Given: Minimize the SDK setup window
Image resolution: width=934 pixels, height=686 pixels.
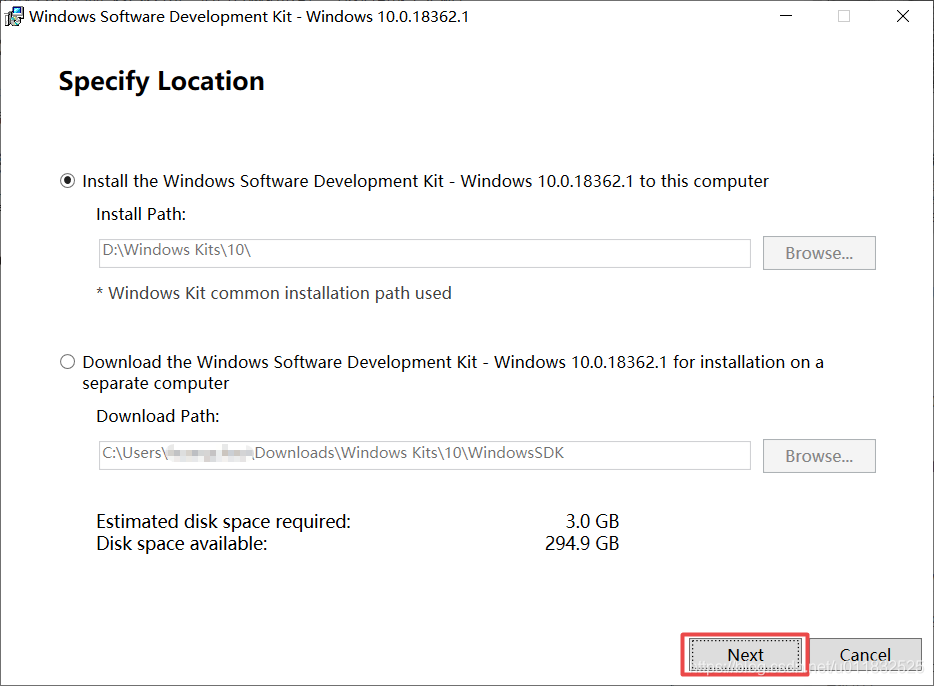Looking at the screenshot, I should point(786,16).
